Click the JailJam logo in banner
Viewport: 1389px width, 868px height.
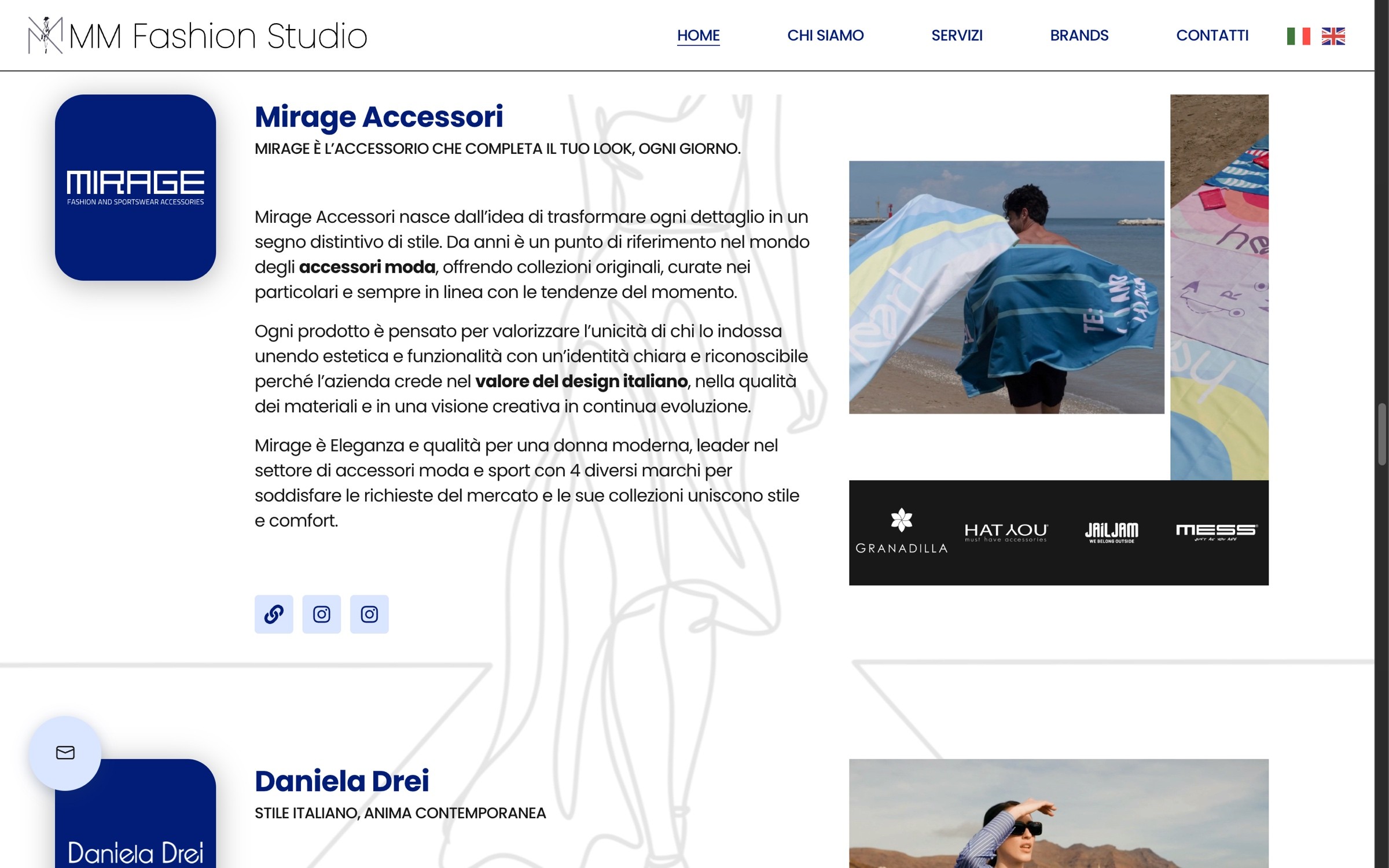1111,532
